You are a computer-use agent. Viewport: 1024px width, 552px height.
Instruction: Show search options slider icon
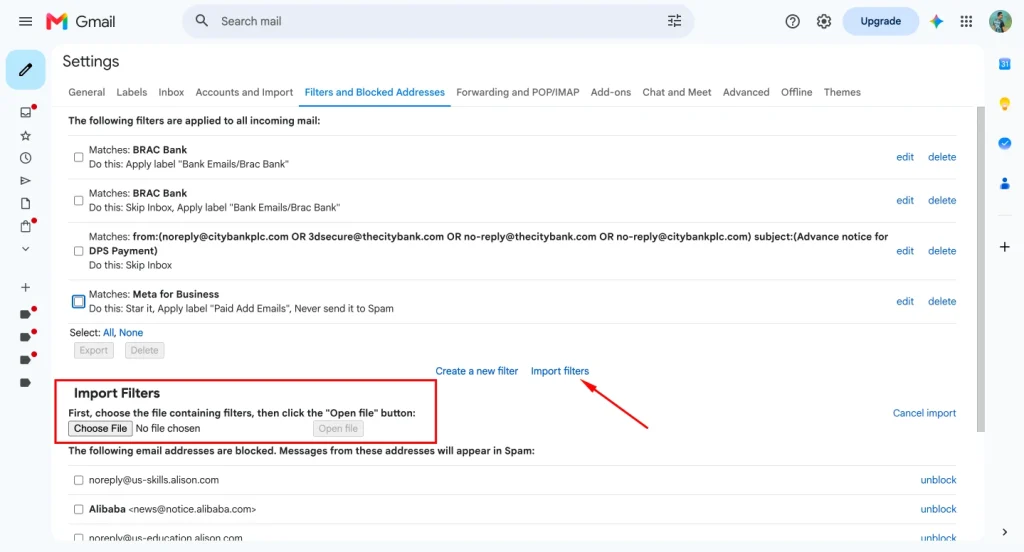675,21
